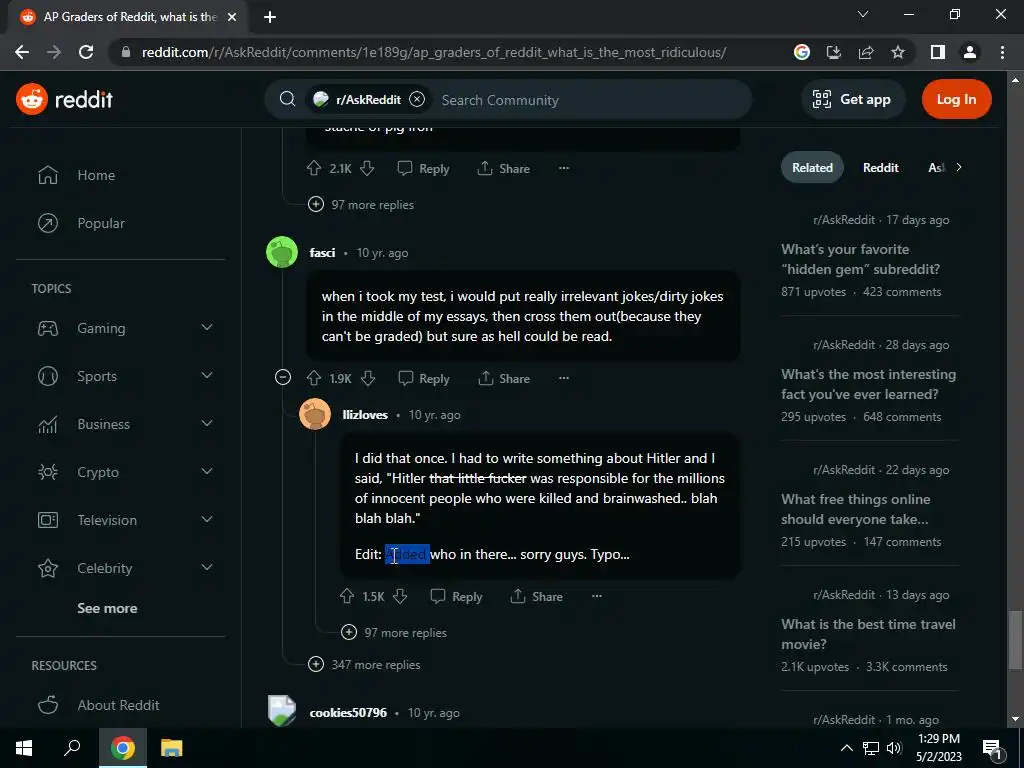This screenshot has height=768, width=1024.
Task: Expand the Crypto topic chevron
Action: 207,472
